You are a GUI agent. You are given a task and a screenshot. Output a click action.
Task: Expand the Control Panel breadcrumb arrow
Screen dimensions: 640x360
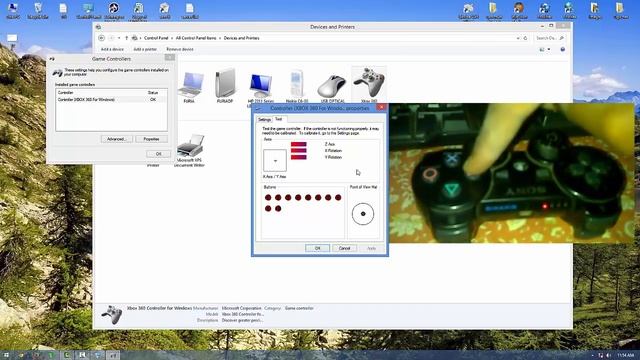tap(172, 38)
